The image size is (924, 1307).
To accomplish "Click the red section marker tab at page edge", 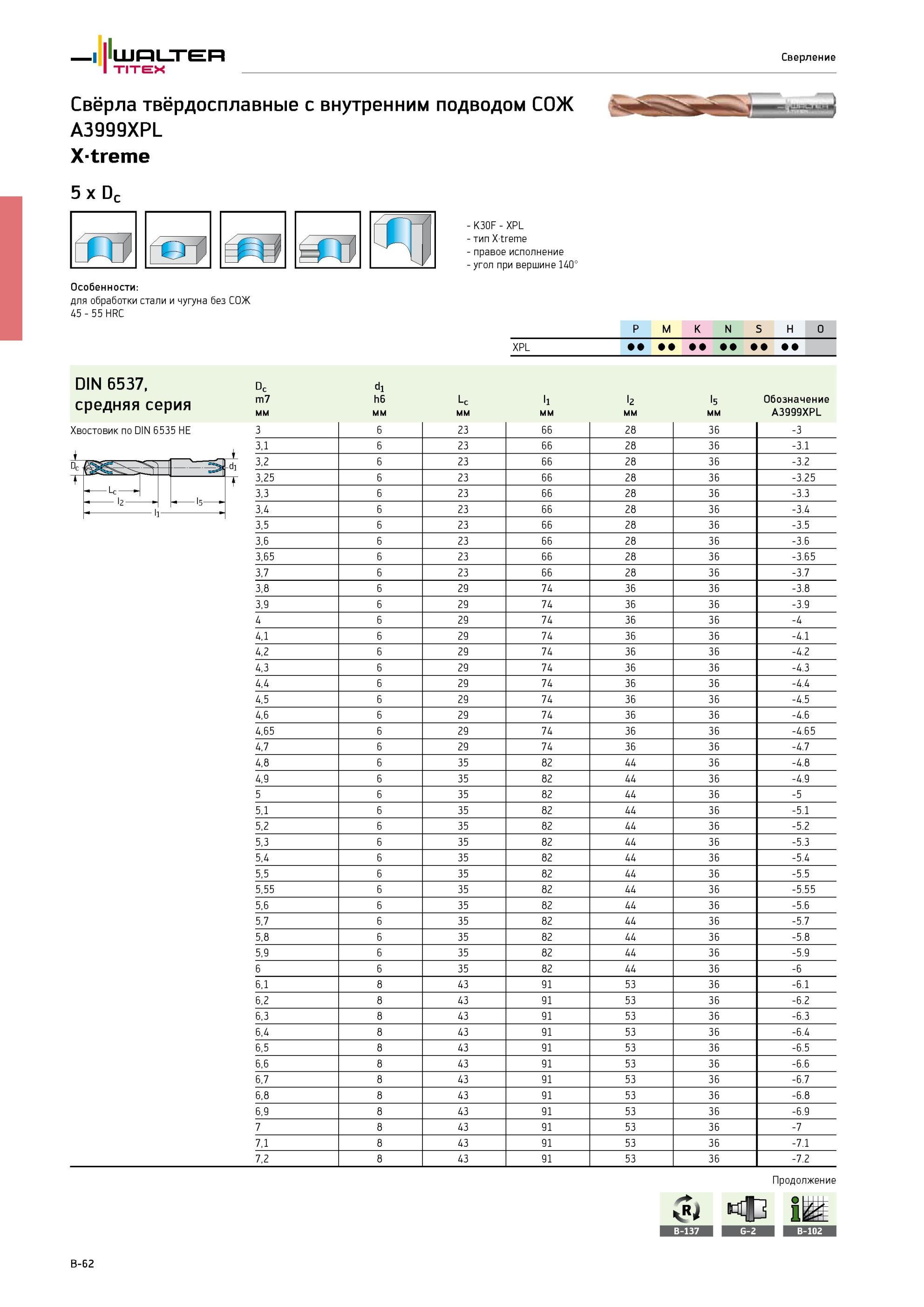I will pos(11,269).
